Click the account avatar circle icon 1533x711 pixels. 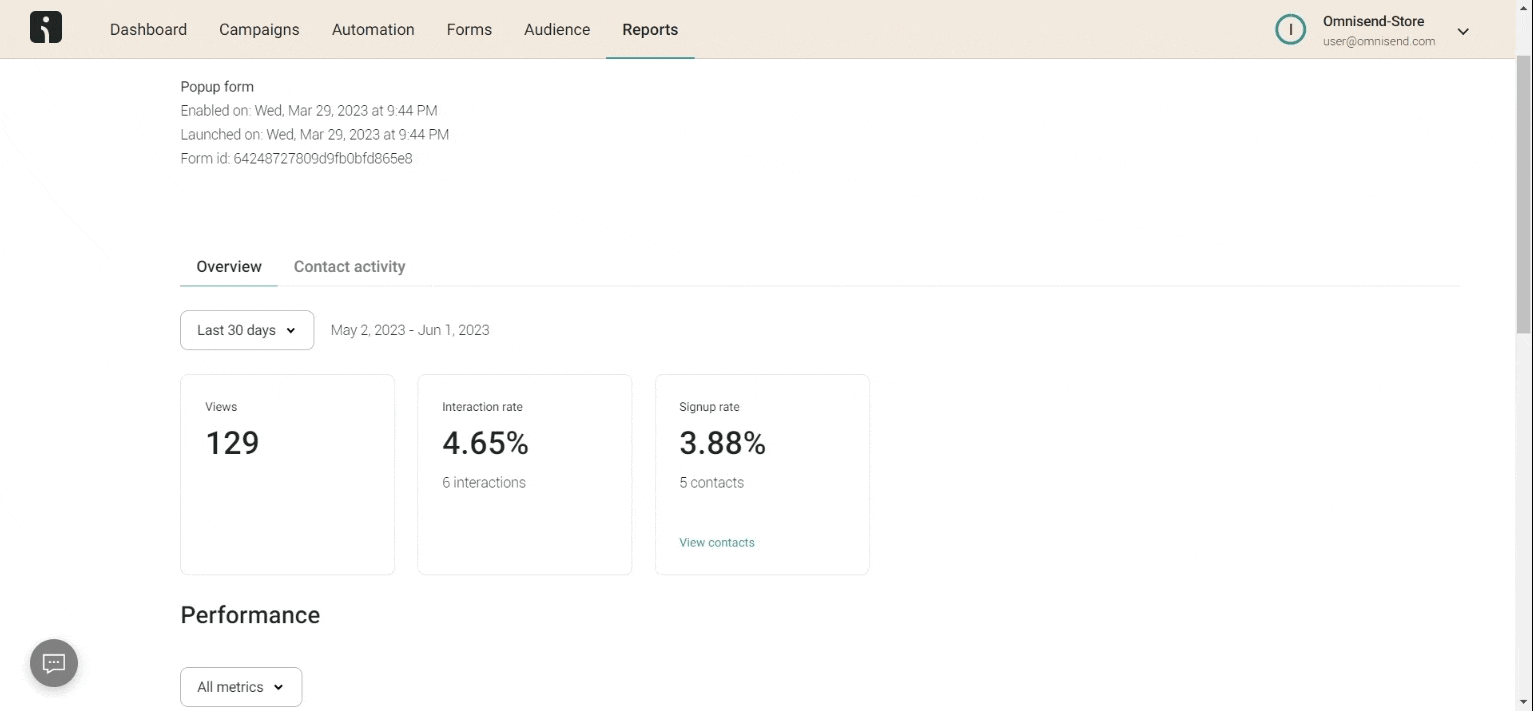pyautogui.click(x=1290, y=30)
